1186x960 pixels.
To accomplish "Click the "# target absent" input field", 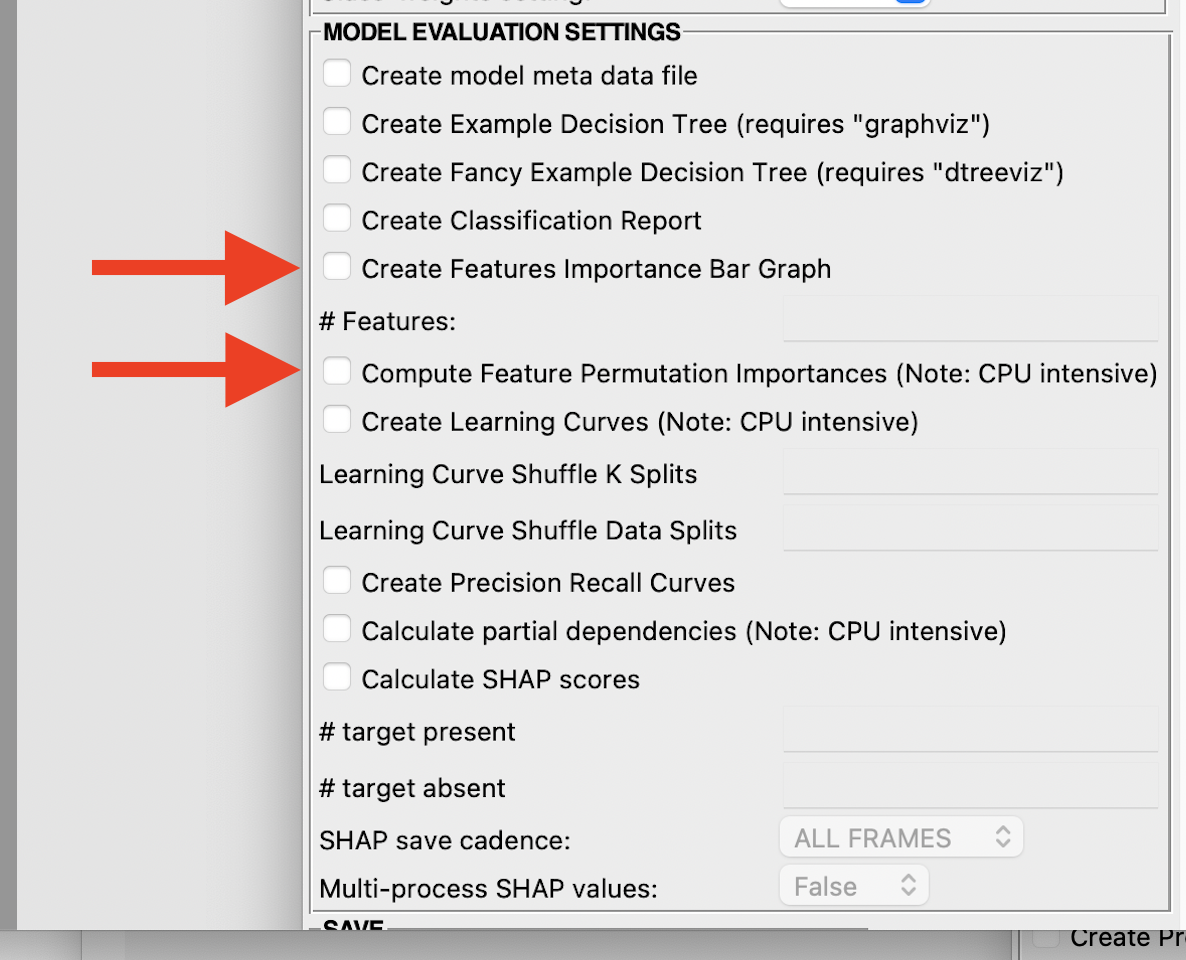I will pos(968,787).
